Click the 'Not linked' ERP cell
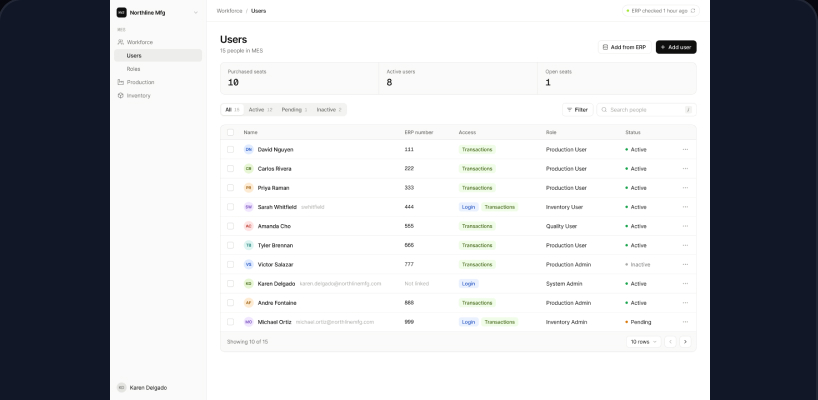The image size is (818, 400). [417, 284]
